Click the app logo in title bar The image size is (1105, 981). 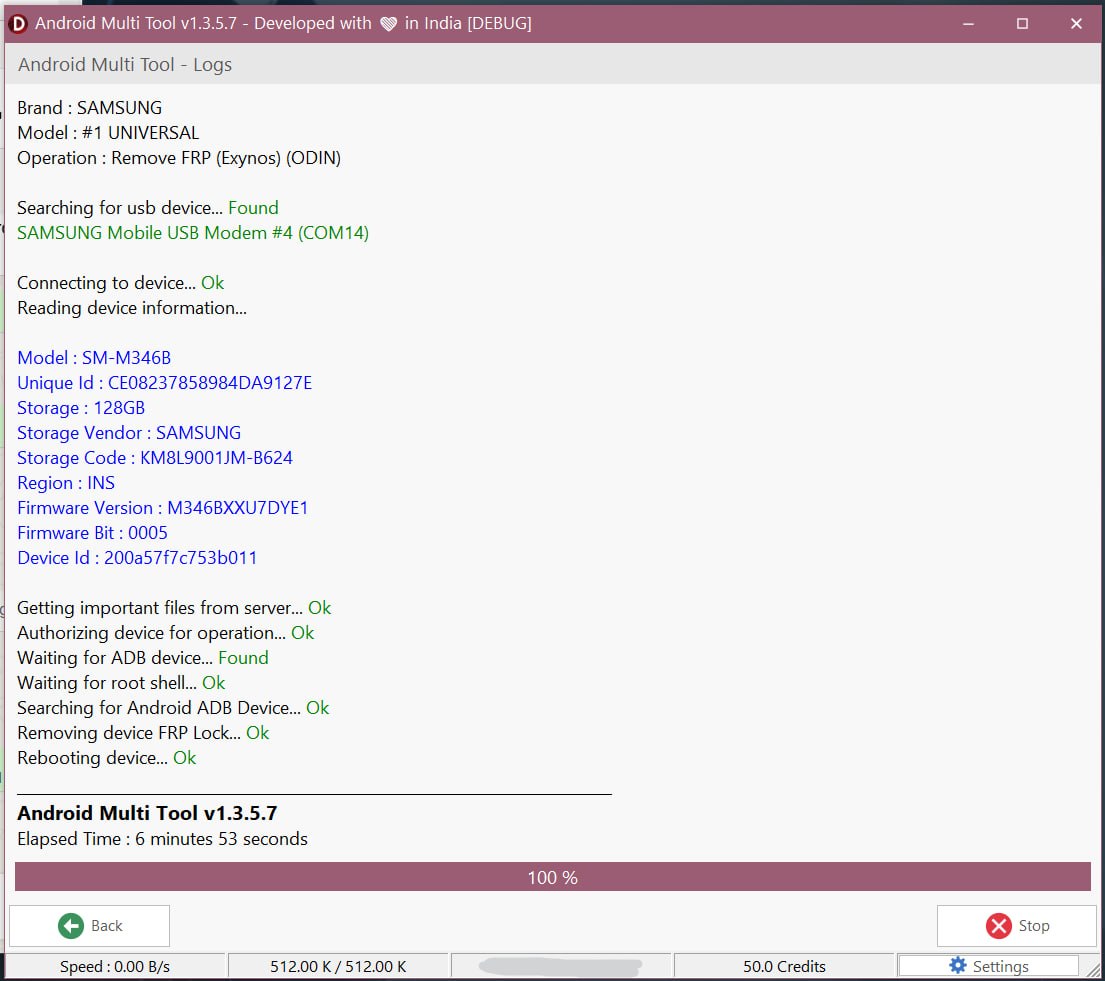[18, 23]
